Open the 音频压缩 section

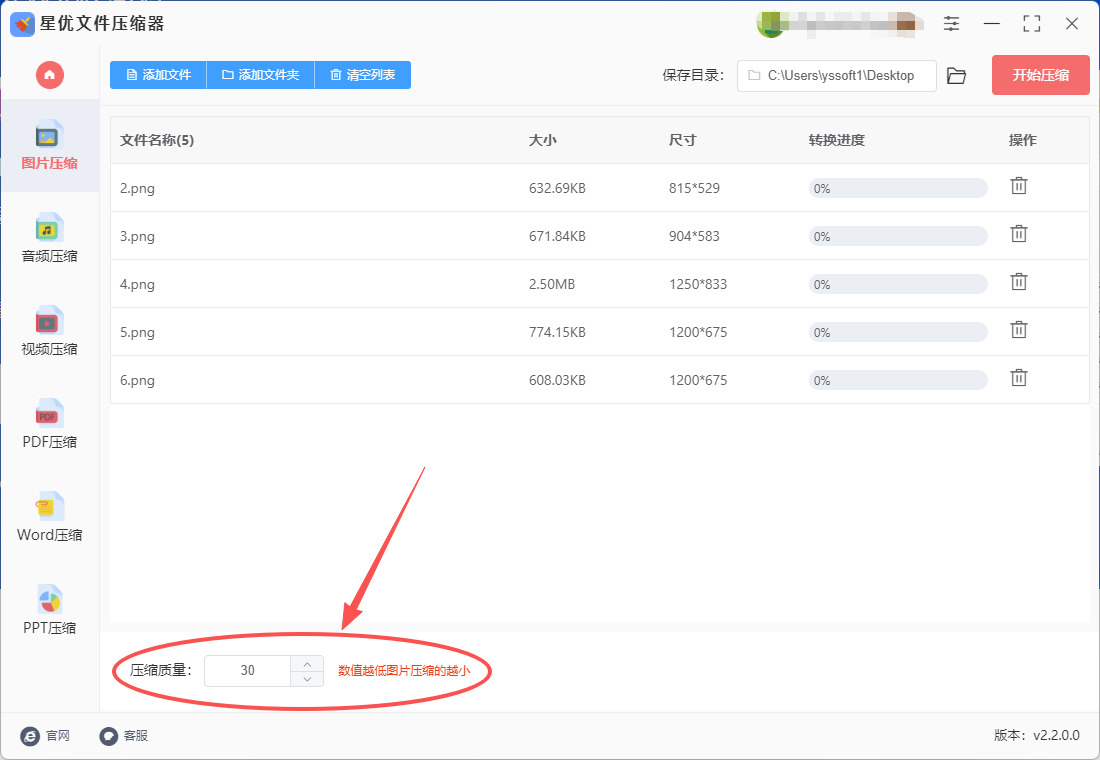49,238
